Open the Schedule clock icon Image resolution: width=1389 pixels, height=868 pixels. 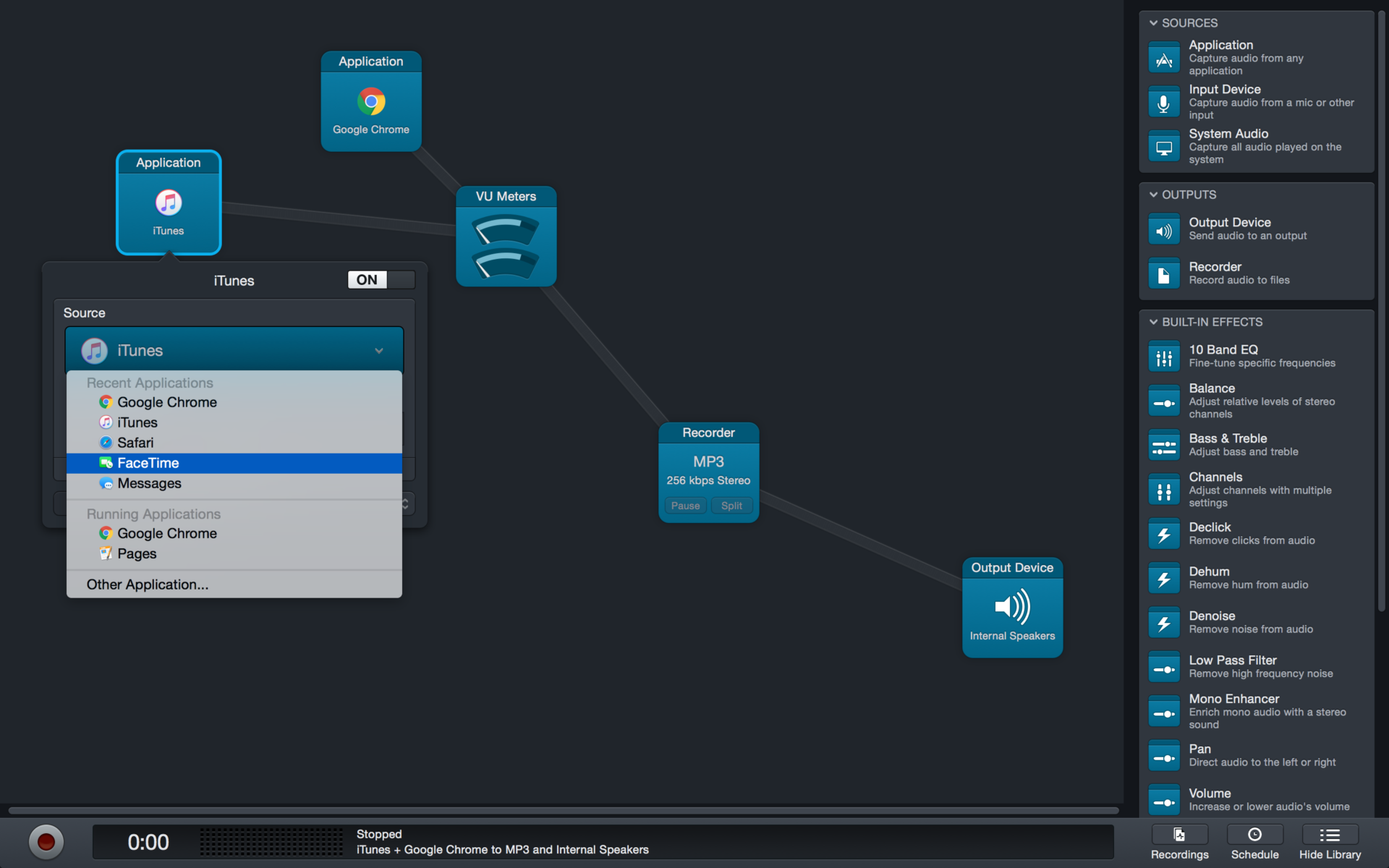click(x=1254, y=835)
